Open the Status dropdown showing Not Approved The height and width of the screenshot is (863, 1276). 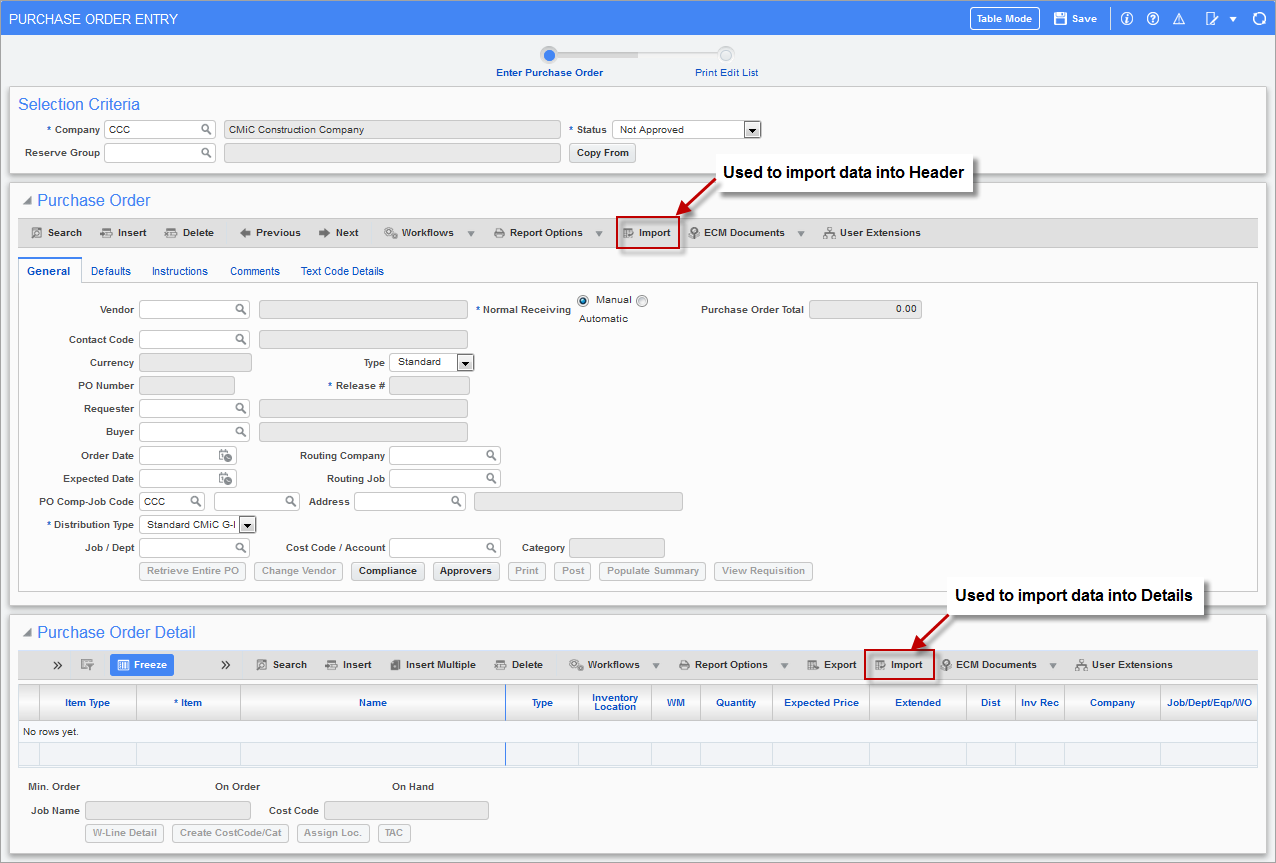tap(752, 129)
